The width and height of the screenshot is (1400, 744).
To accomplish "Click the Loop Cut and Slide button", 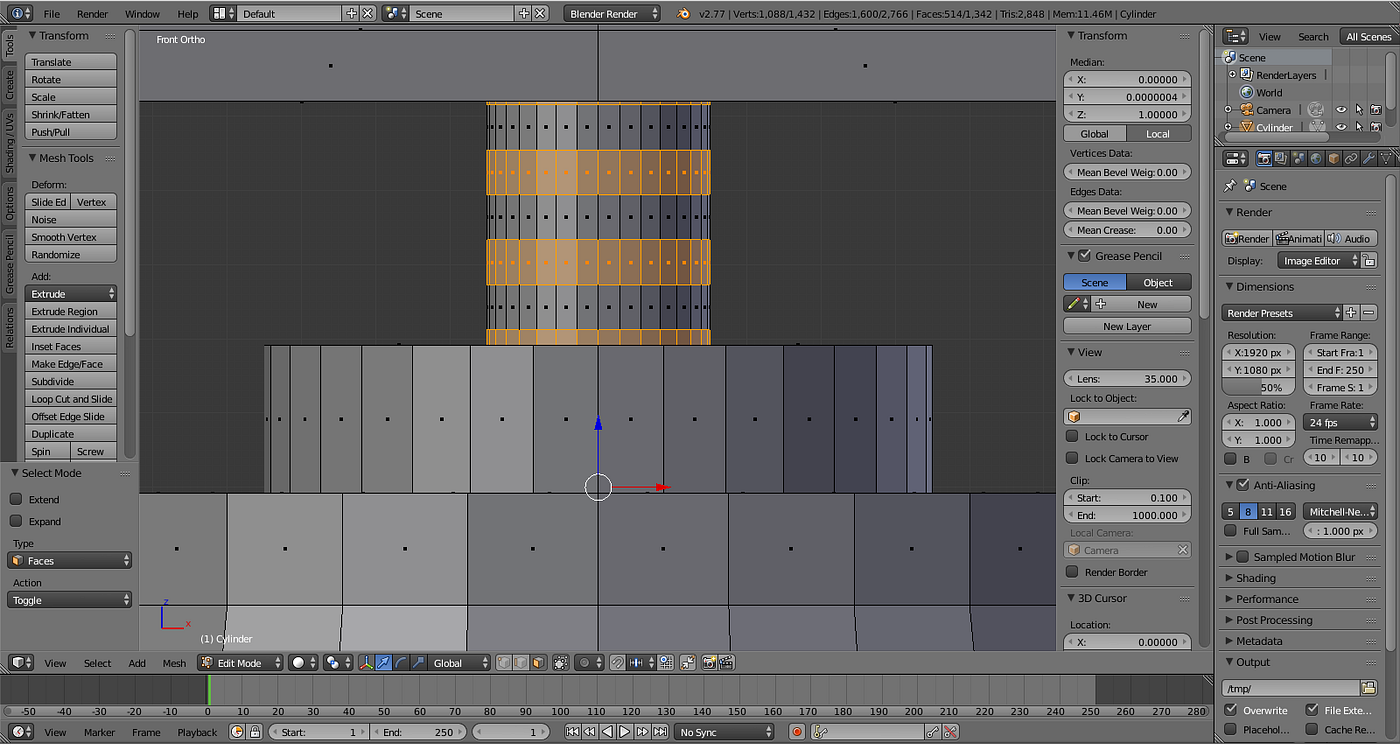I will (71, 399).
